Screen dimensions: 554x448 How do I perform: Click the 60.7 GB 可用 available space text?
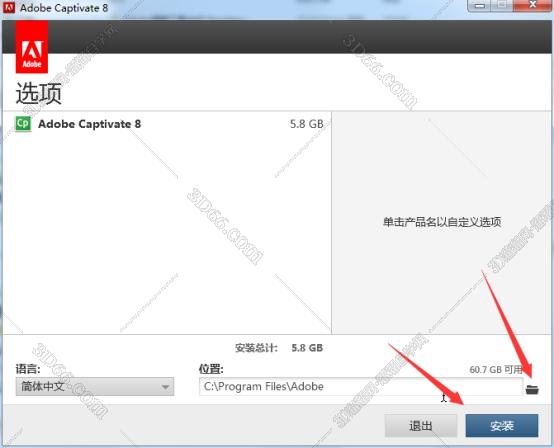point(496,370)
